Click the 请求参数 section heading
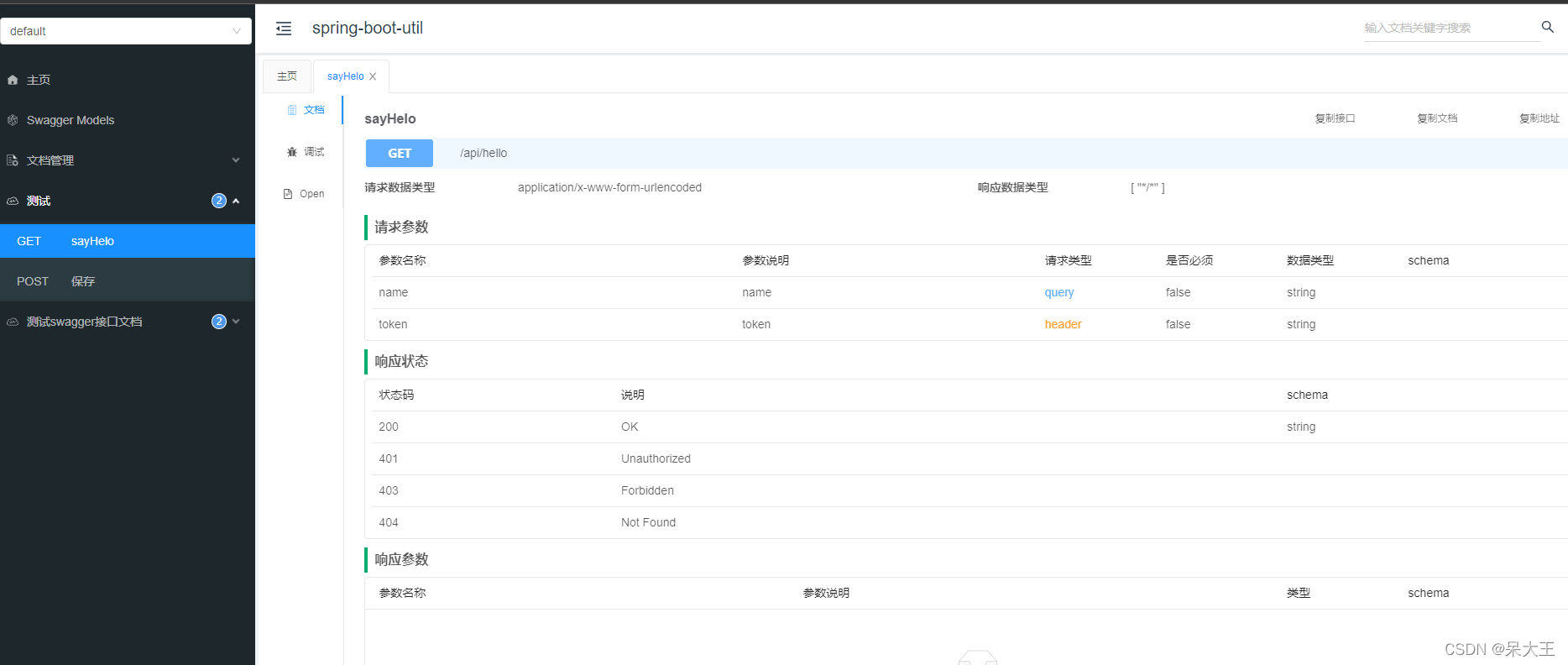Viewport: 1568px width, 665px height. 401,228
